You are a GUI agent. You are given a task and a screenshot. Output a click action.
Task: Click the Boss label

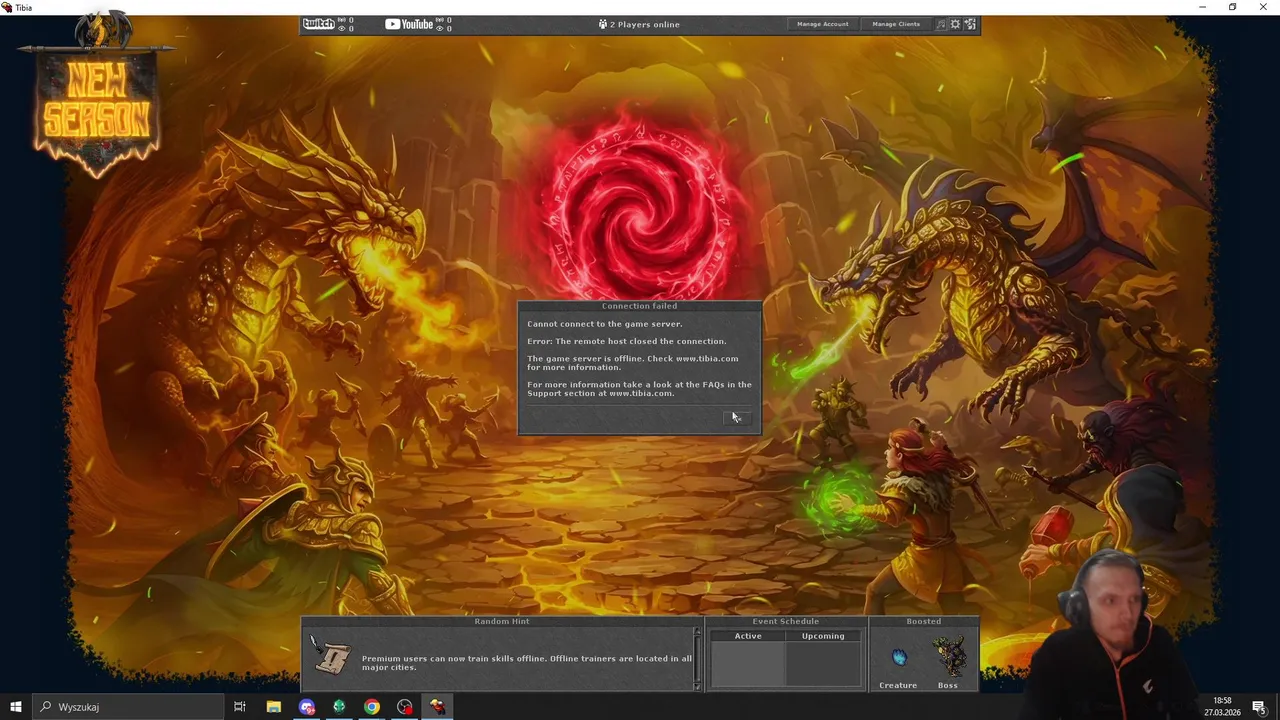(948, 685)
